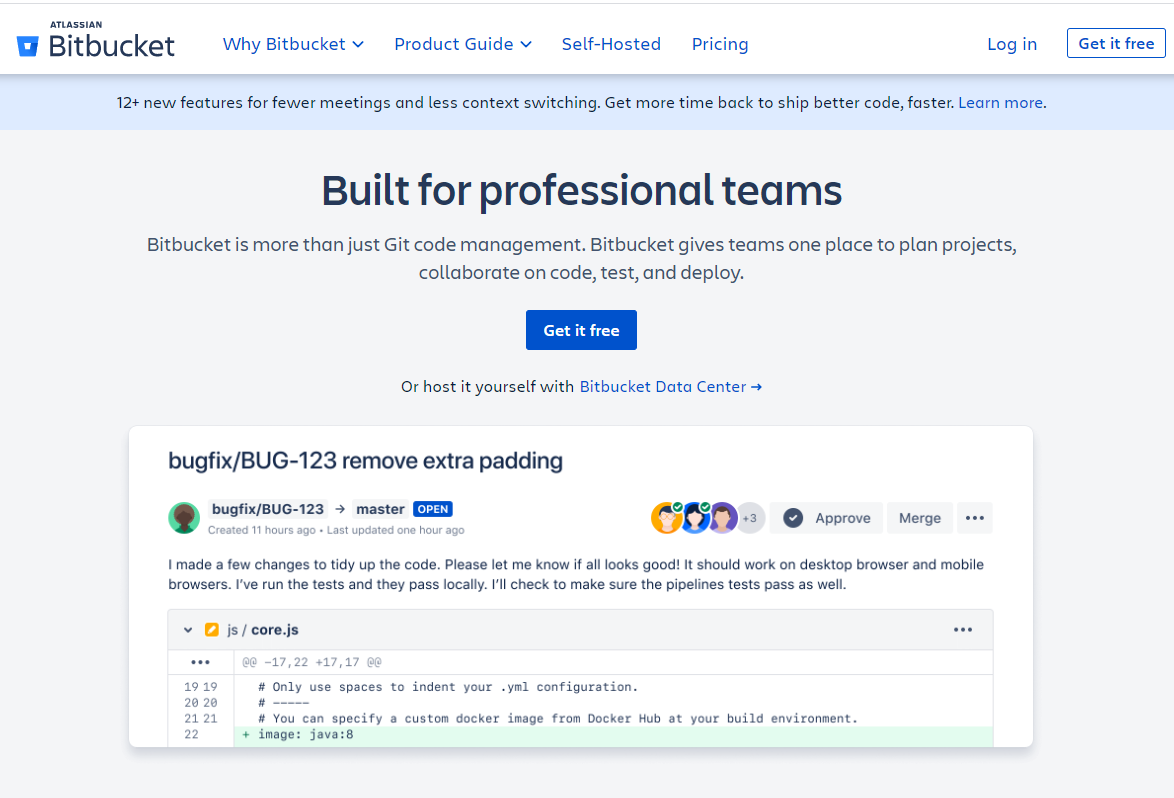Expand the Product Guide dropdown

pos(463,44)
